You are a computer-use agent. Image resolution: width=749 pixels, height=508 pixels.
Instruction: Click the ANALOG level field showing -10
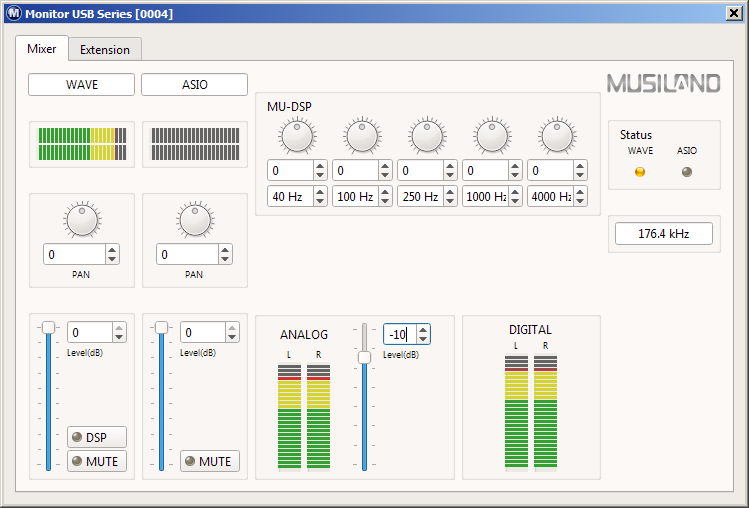coord(400,334)
